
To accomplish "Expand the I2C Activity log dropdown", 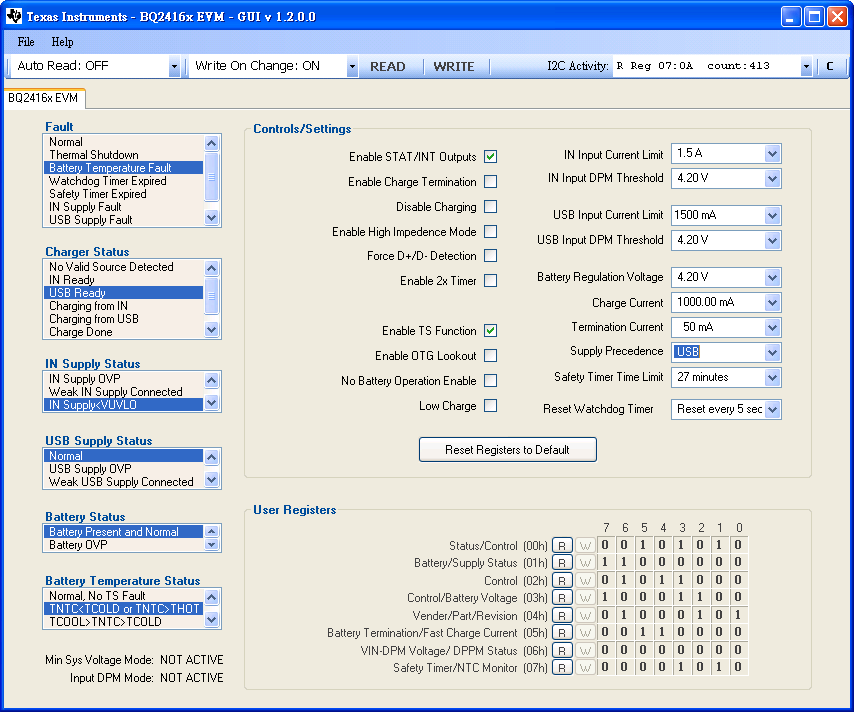I will coord(806,66).
